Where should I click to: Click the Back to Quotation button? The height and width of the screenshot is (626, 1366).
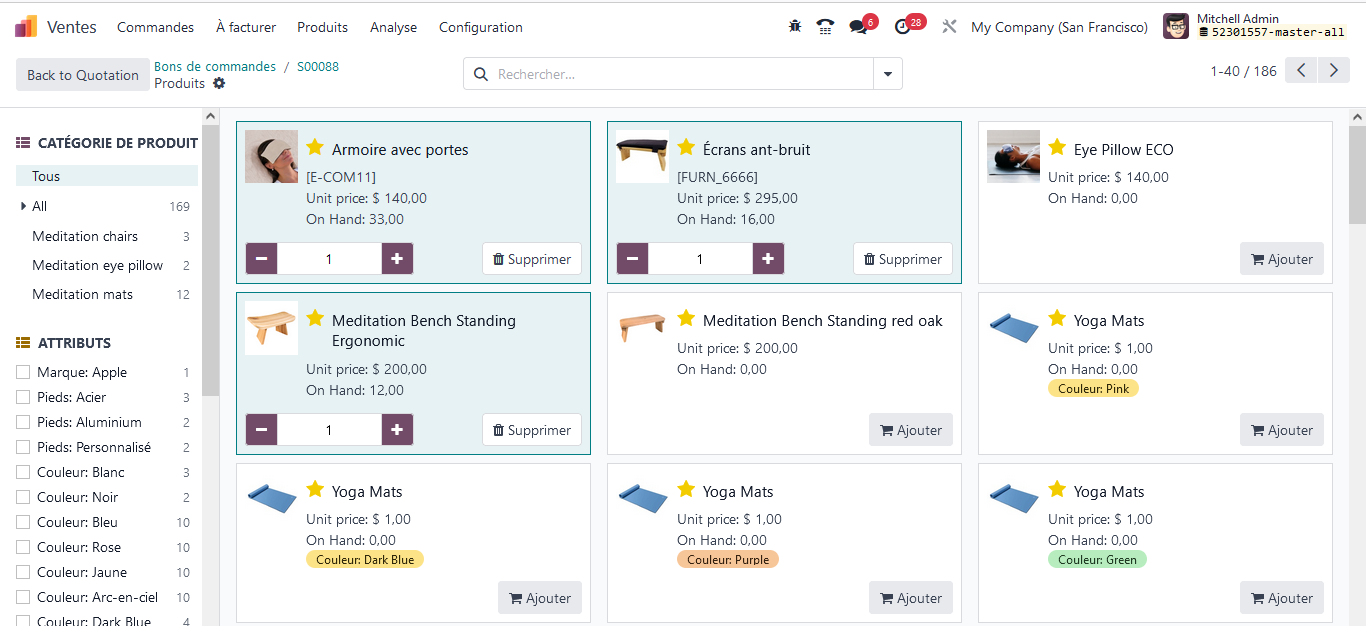(82, 74)
